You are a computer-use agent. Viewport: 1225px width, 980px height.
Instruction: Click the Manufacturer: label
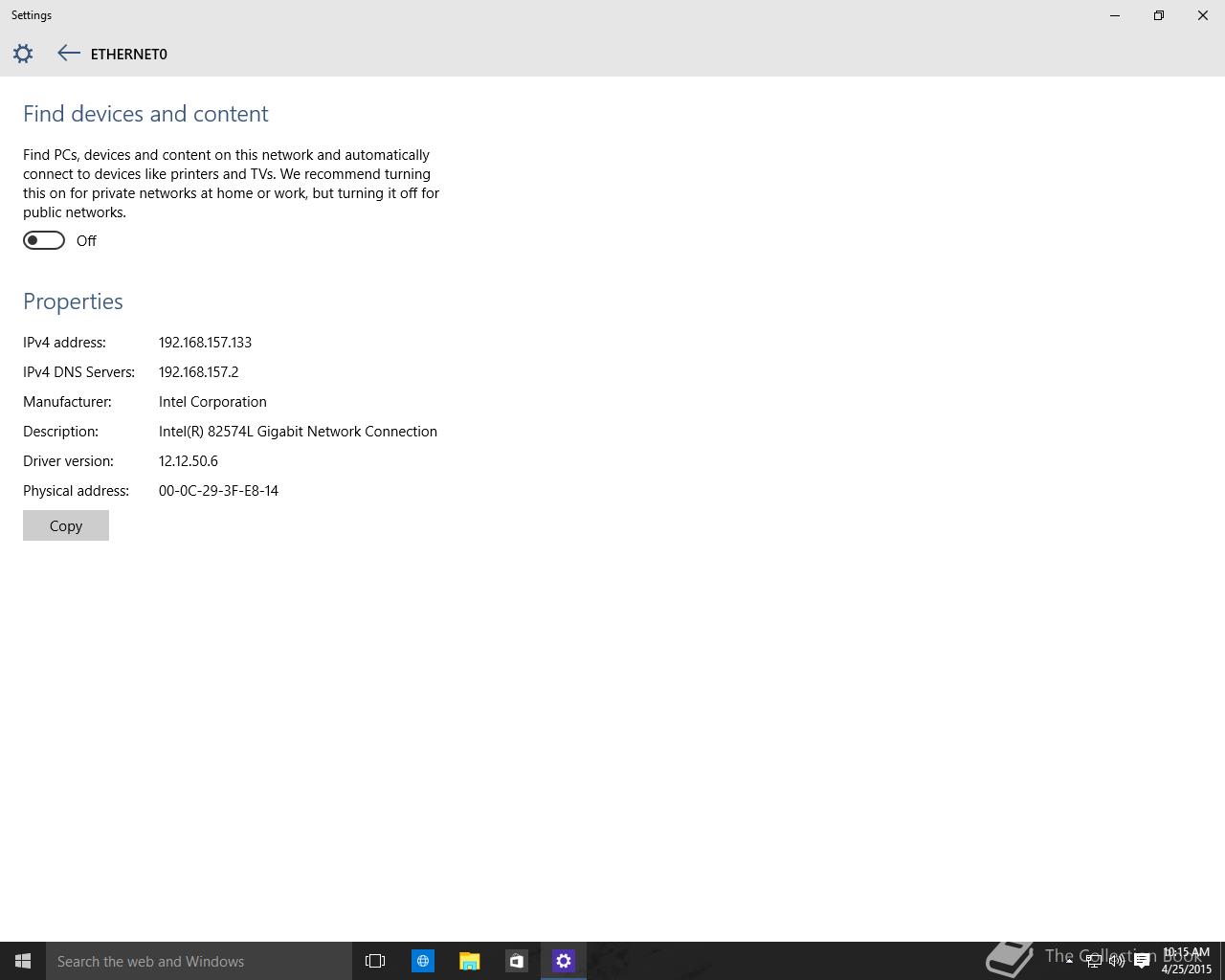click(67, 402)
